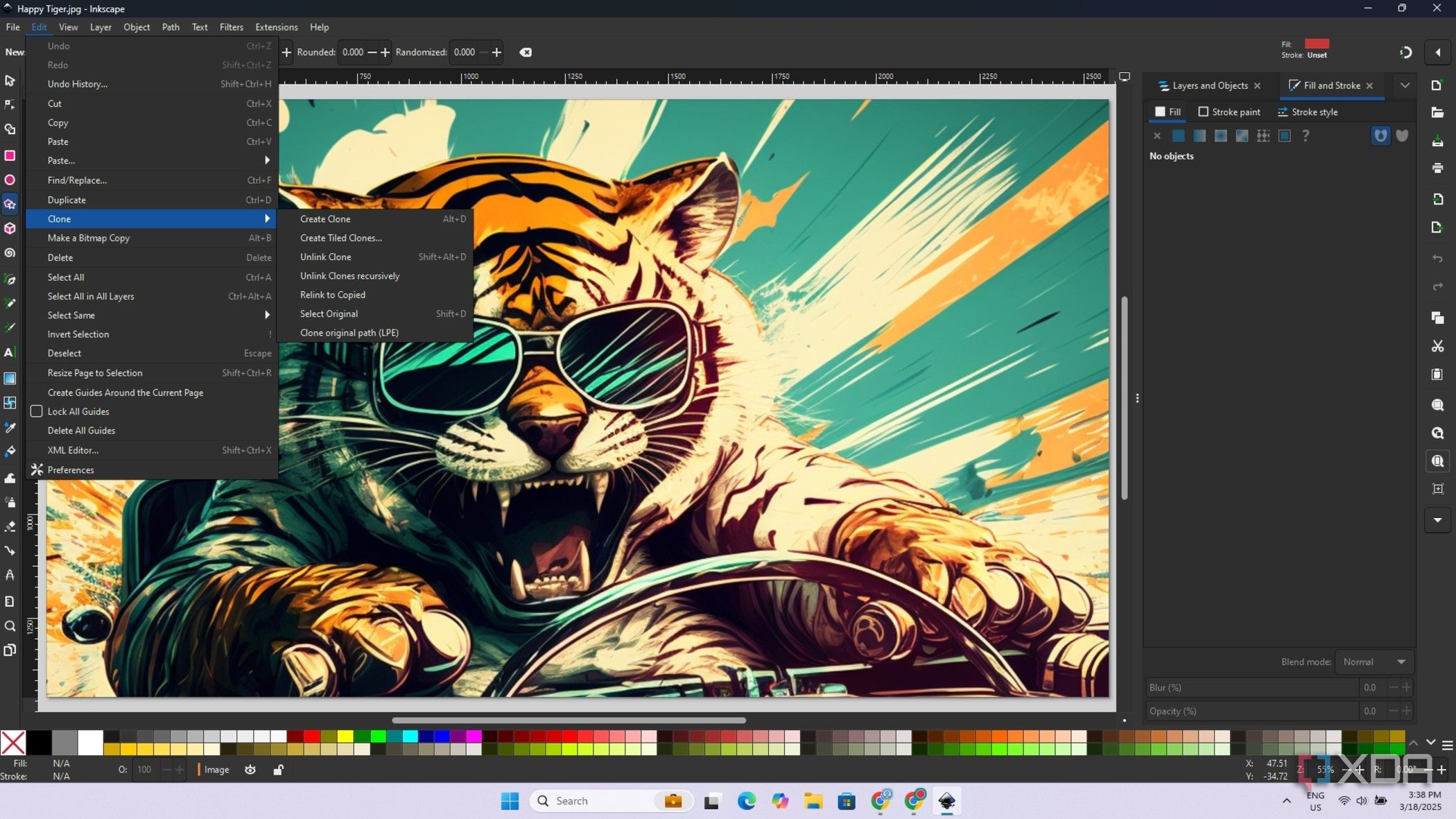Open the Stroke paint tab
1456x819 pixels.
(1229, 112)
